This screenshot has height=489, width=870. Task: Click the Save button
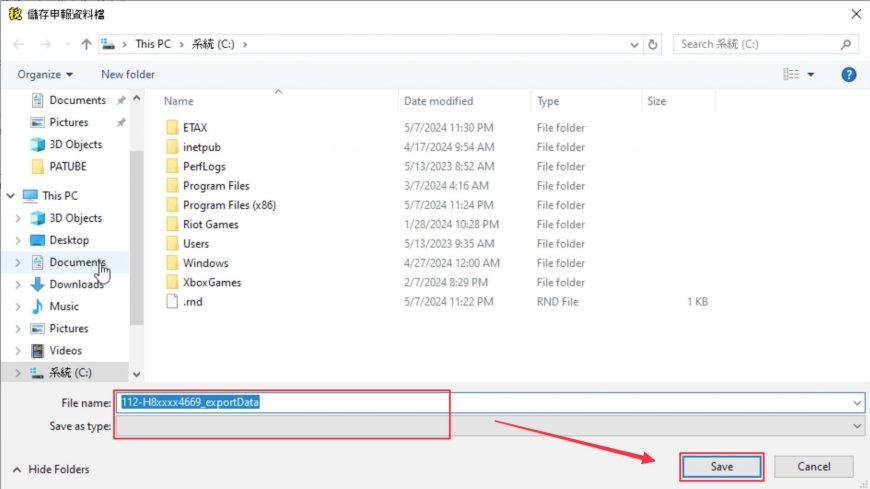[721, 467]
